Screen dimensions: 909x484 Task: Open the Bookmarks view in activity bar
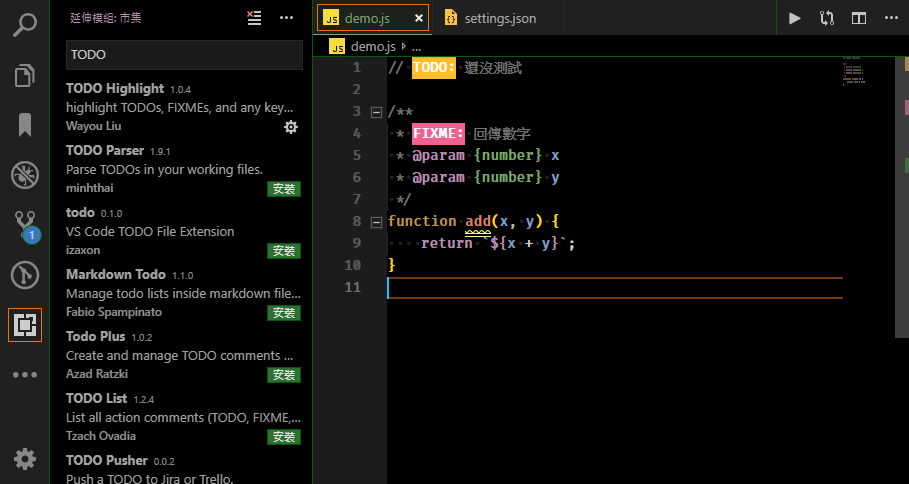pos(25,125)
